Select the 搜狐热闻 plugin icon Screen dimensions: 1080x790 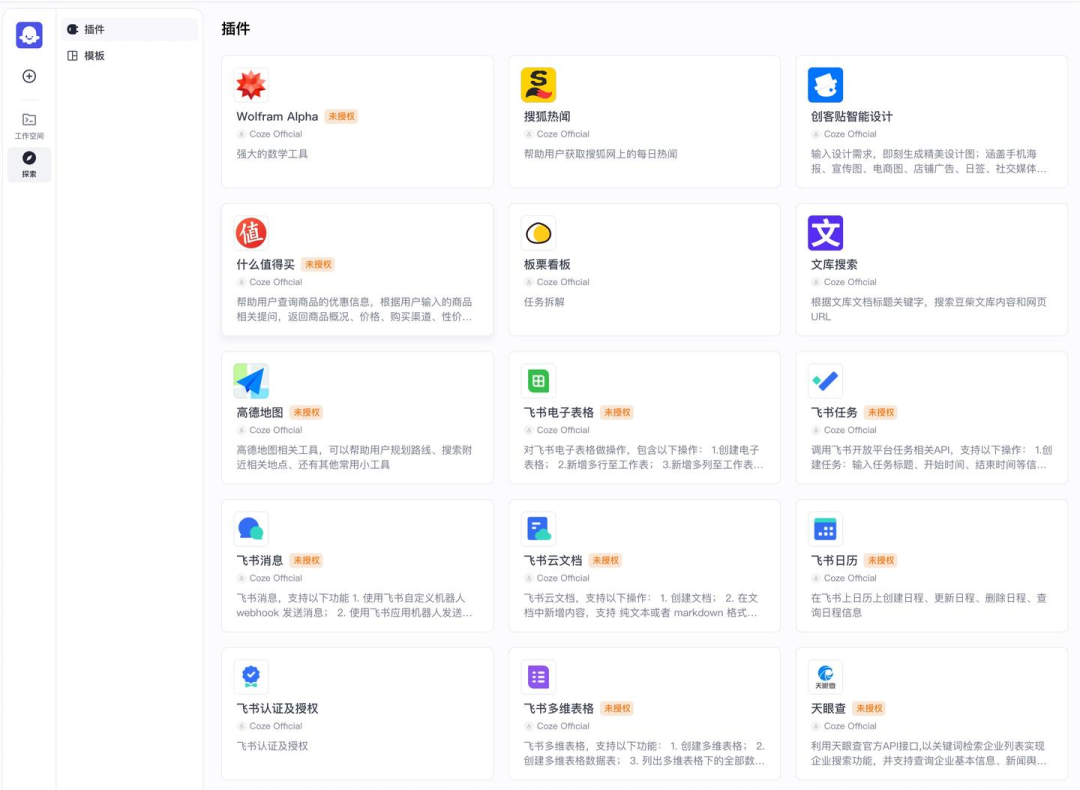click(538, 84)
